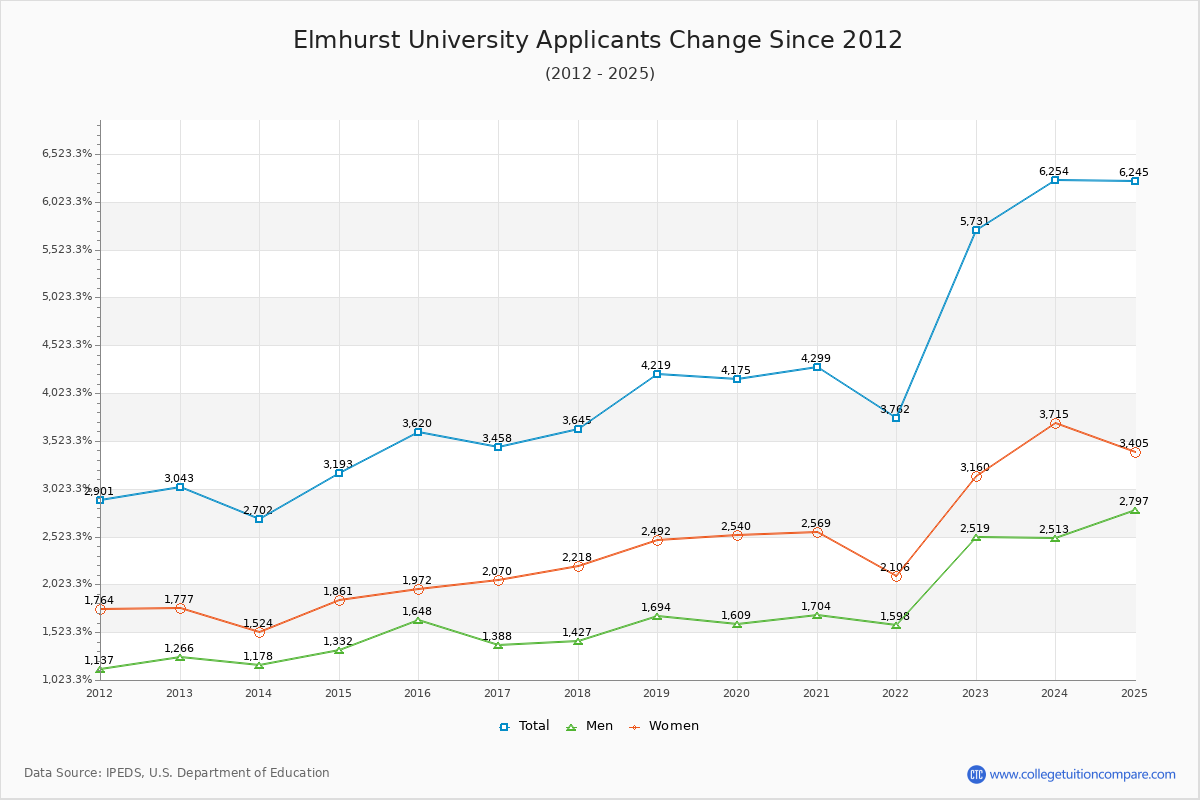
Task: Select Total data point for 2018 labeled 3,645
Action: (578, 429)
